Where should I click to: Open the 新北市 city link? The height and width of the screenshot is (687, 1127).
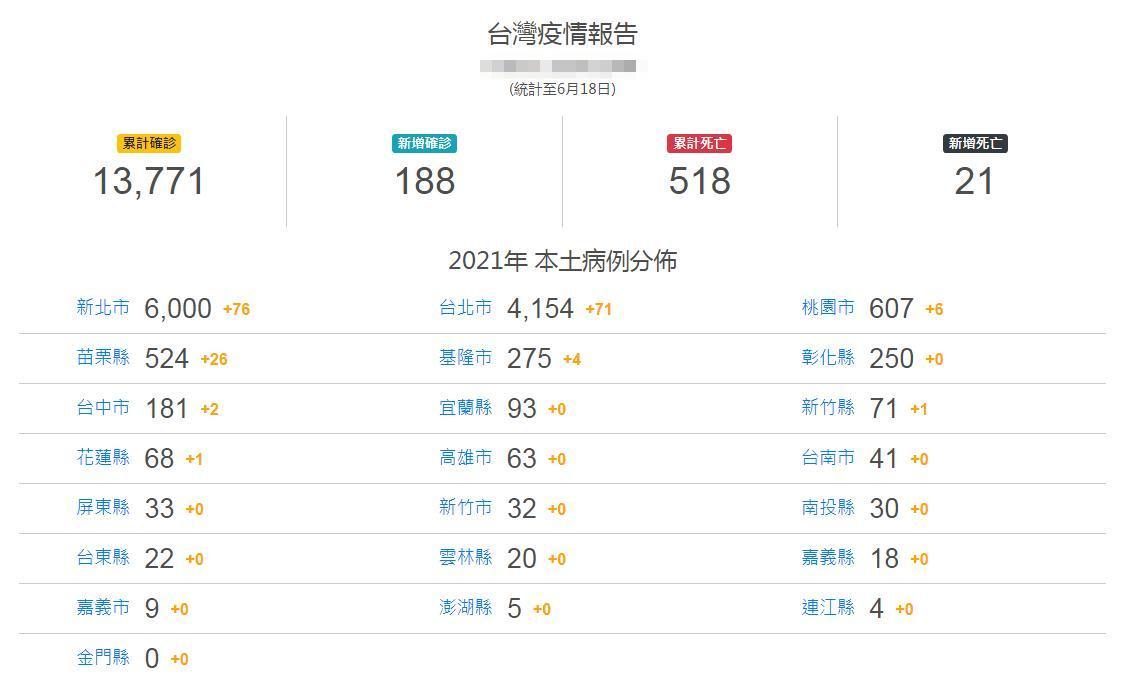[x=103, y=308]
